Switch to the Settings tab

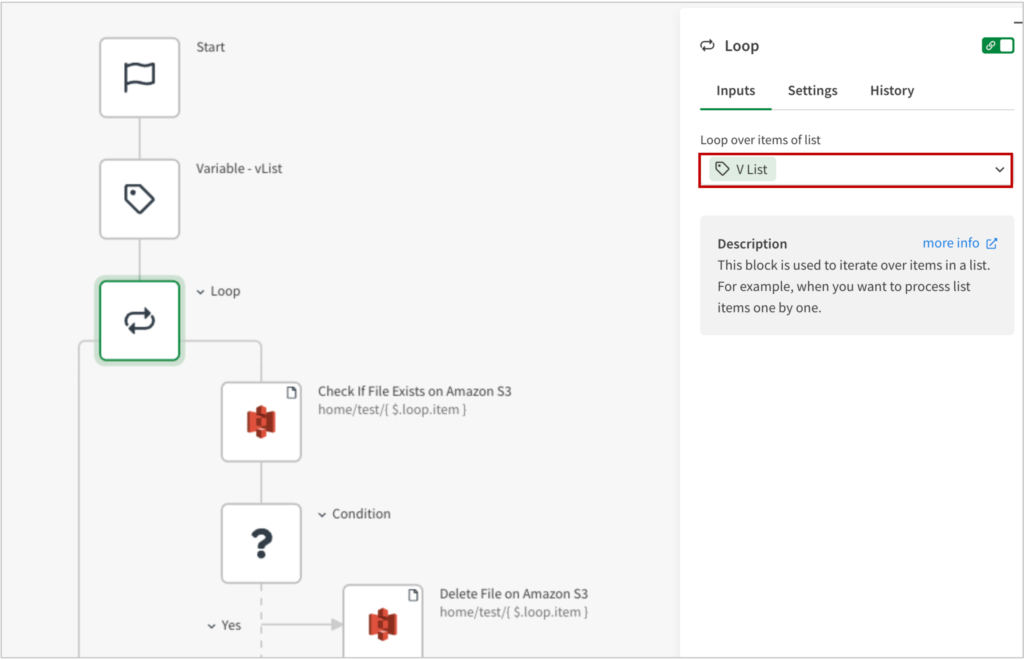click(x=812, y=91)
